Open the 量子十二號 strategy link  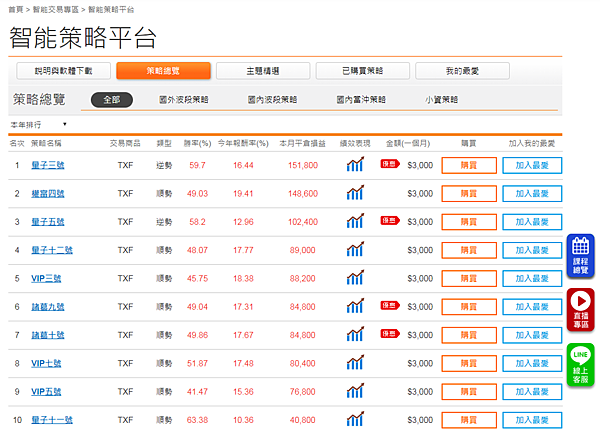coord(52,250)
